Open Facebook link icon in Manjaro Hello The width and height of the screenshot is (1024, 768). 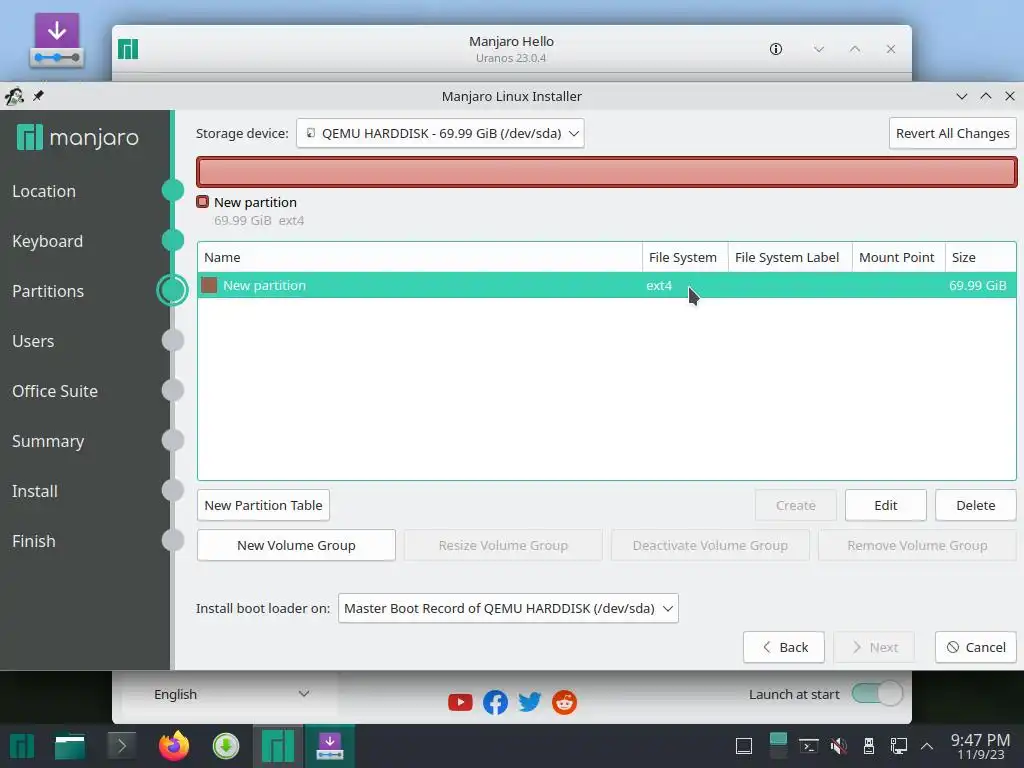(x=495, y=702)
